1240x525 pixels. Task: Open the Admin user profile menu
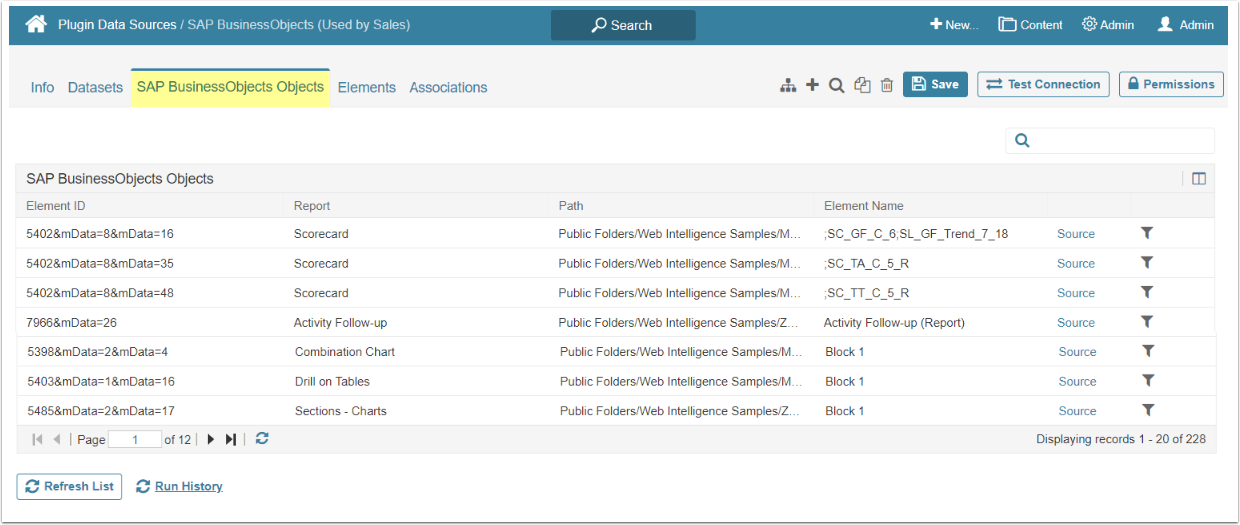pos(1185,25)
